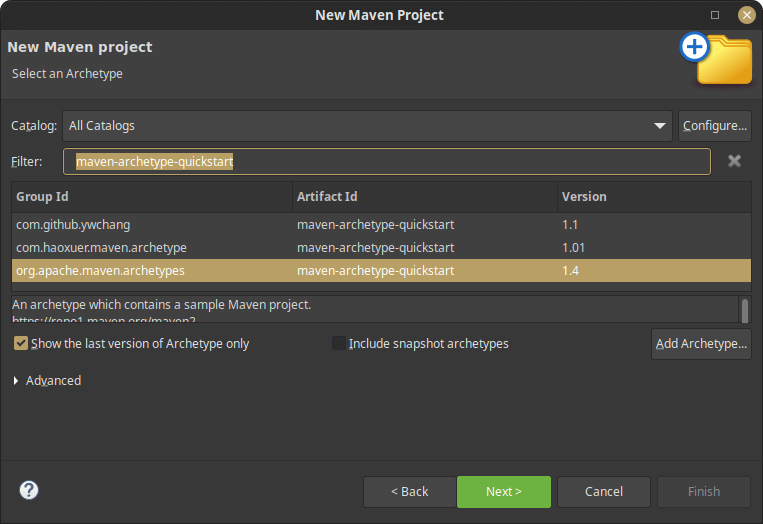
Task: Focus the Filter input field
Action: point(387,162)
